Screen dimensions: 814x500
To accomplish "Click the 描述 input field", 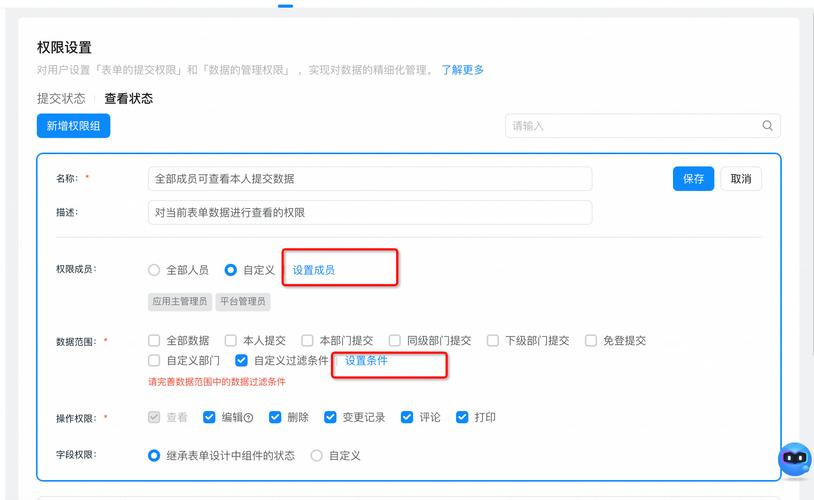I will (x=370, y=212).
